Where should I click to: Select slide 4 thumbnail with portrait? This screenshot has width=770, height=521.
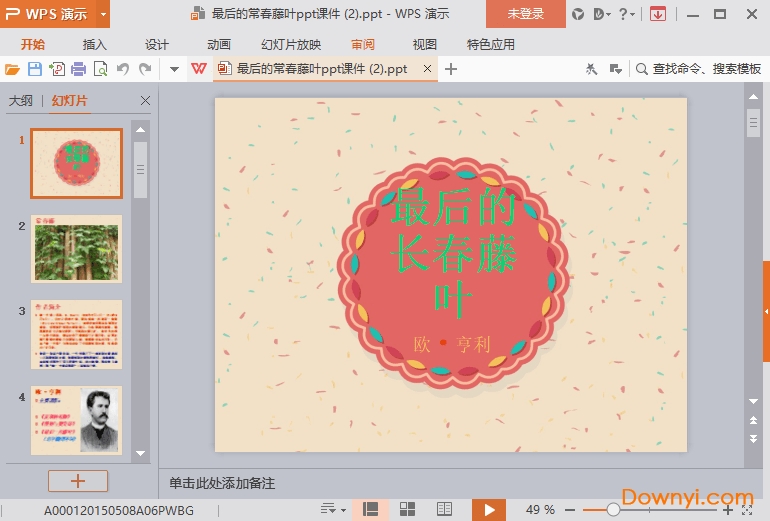(76, 420)
